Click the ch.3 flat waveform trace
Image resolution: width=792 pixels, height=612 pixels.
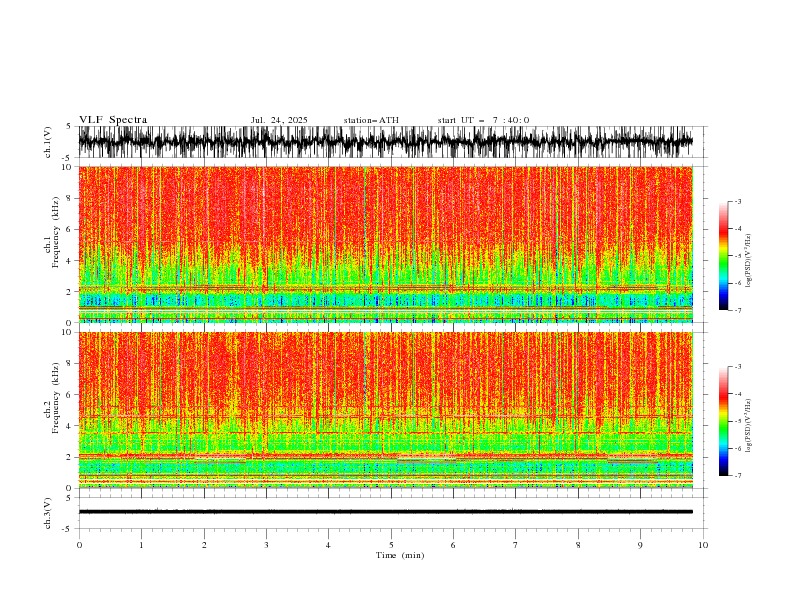(x=386, y=512)
